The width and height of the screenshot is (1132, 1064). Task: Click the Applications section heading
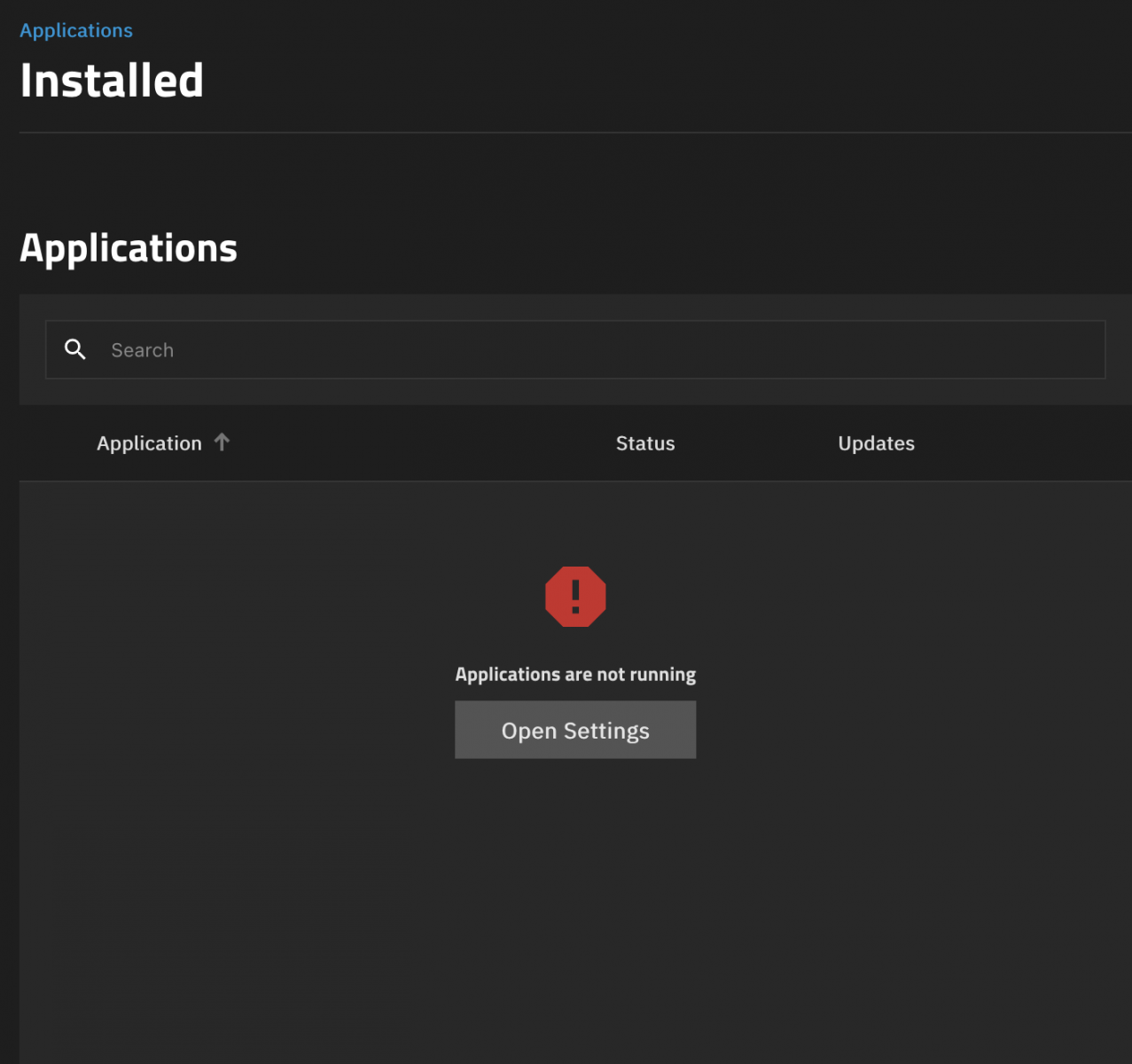click(x=129, y=248)
